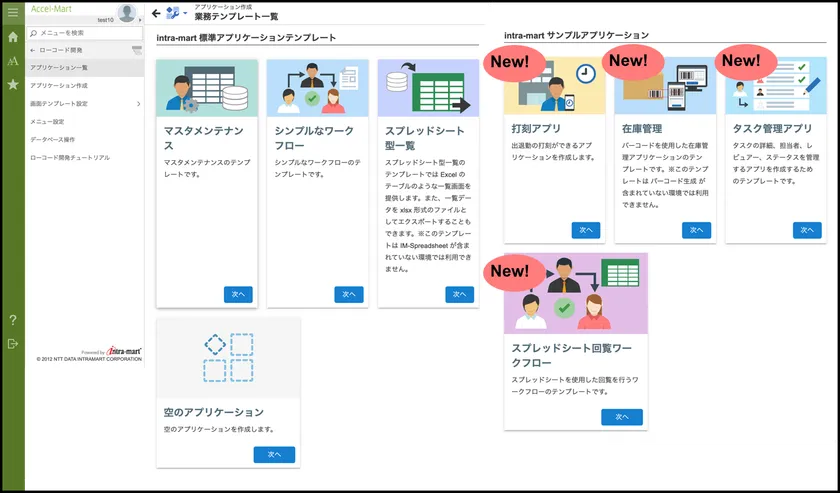Image resolution: width=840 pixels, height=493 pixels.
Task: Click 次へ on スプレッドシート型一覧 card
Action: click(x=460, y=294)
